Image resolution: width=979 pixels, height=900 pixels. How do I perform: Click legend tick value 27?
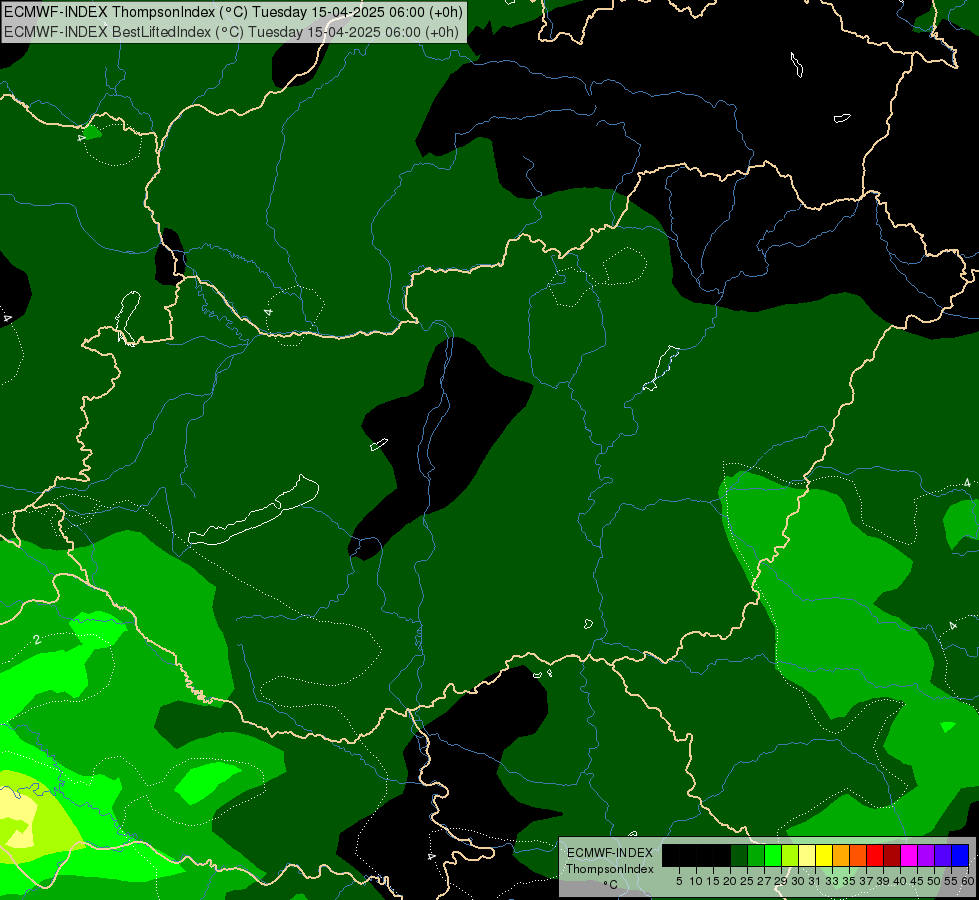click(764, 881)
